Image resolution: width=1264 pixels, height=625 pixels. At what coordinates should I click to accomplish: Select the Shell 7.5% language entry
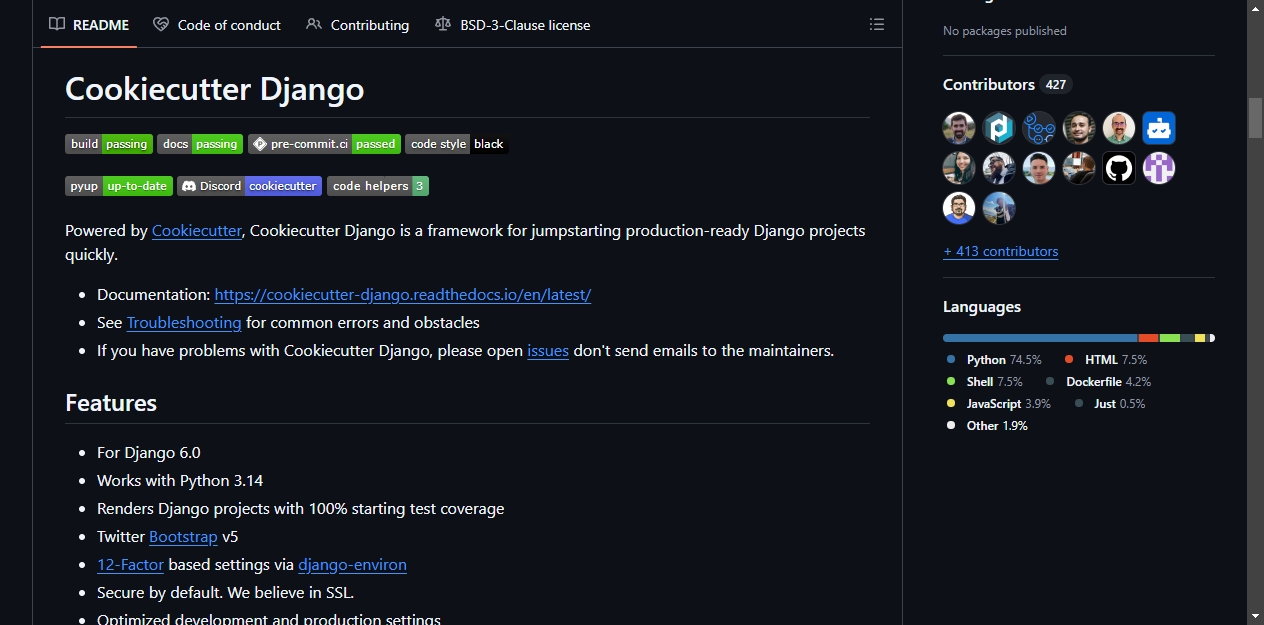pyautogui.click(x=985, y=381)
